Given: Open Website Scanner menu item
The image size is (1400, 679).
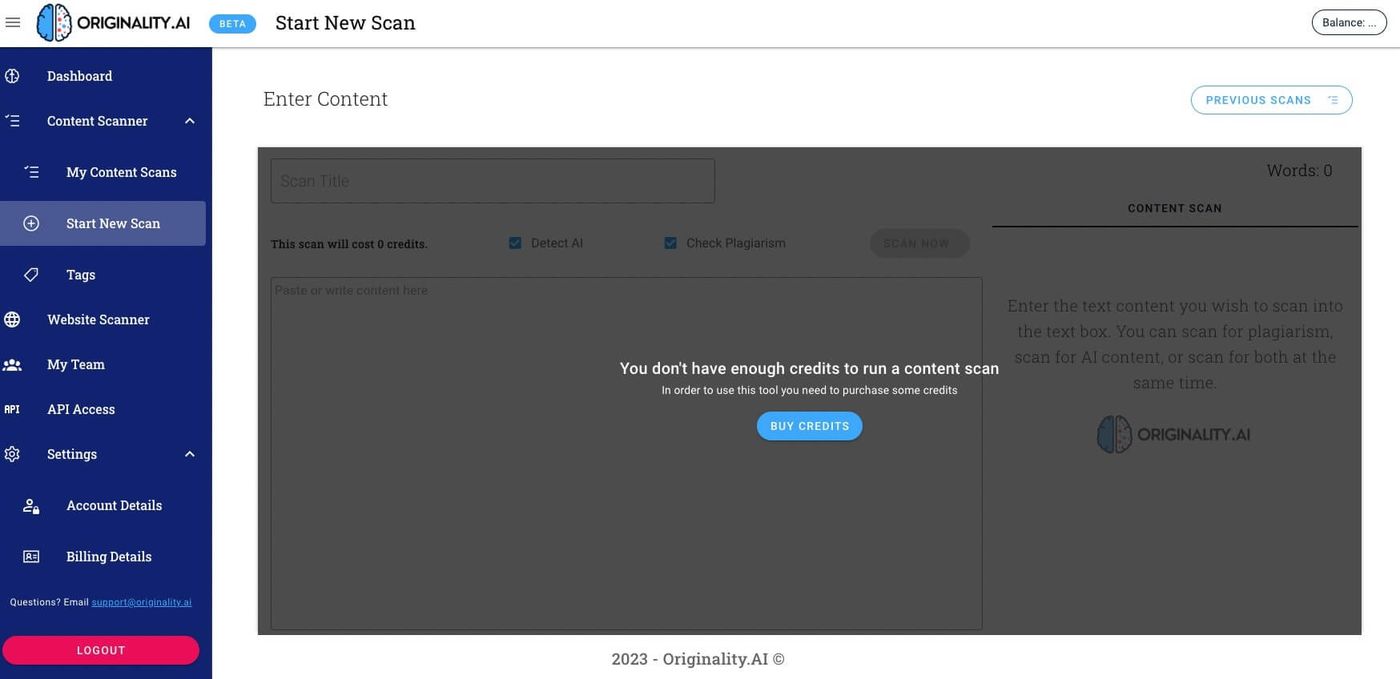Looking at the screenshot, I should (98, 319).
